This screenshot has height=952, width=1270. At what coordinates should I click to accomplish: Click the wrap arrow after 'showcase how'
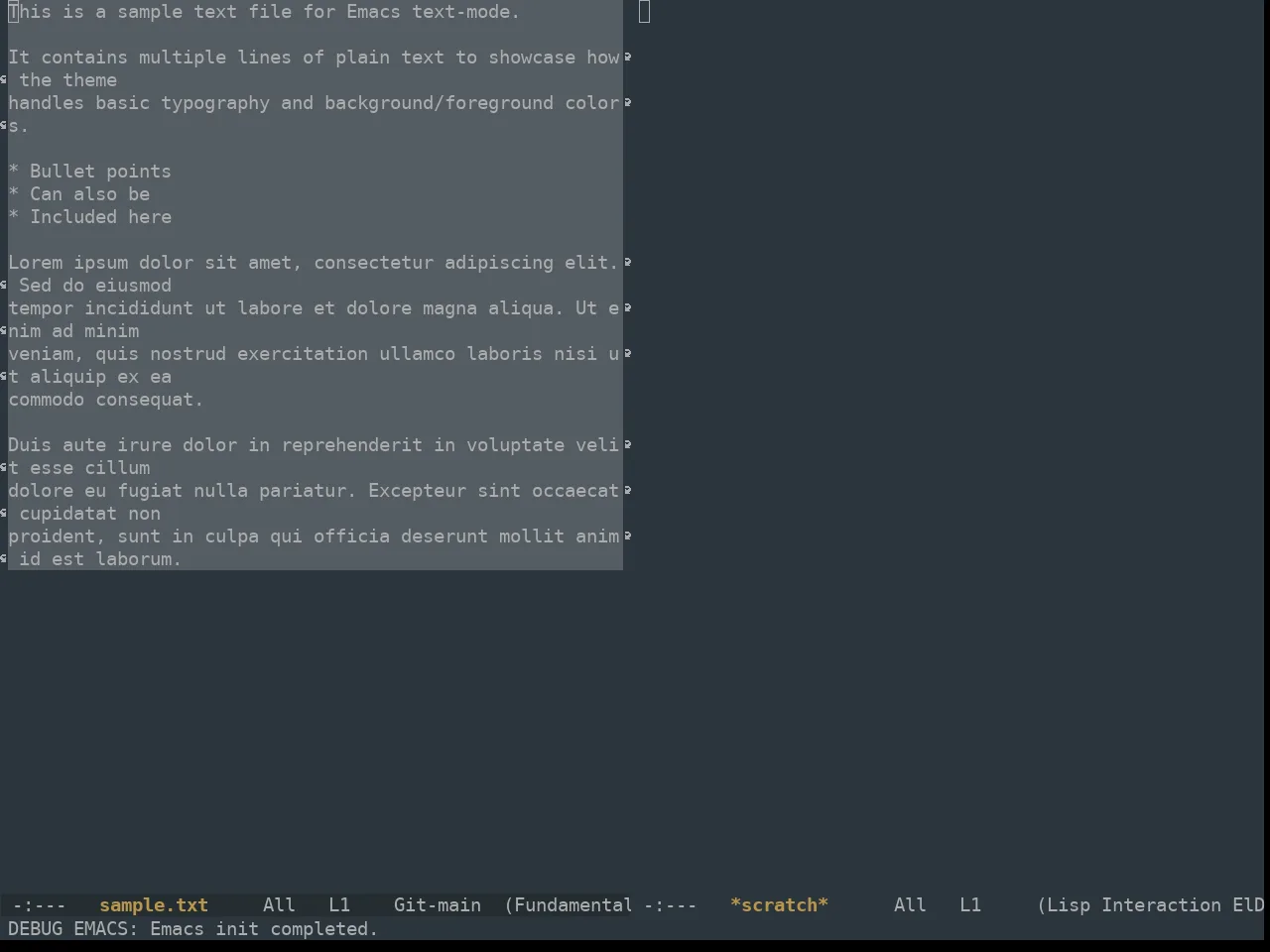tap(628, 57)
